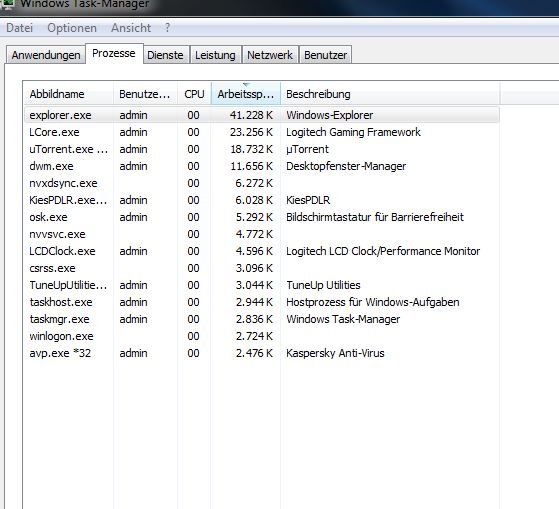Viewport: 559px width, 509px height.
Task: Sort by Beschreibung column header
Action: (390, 94)
